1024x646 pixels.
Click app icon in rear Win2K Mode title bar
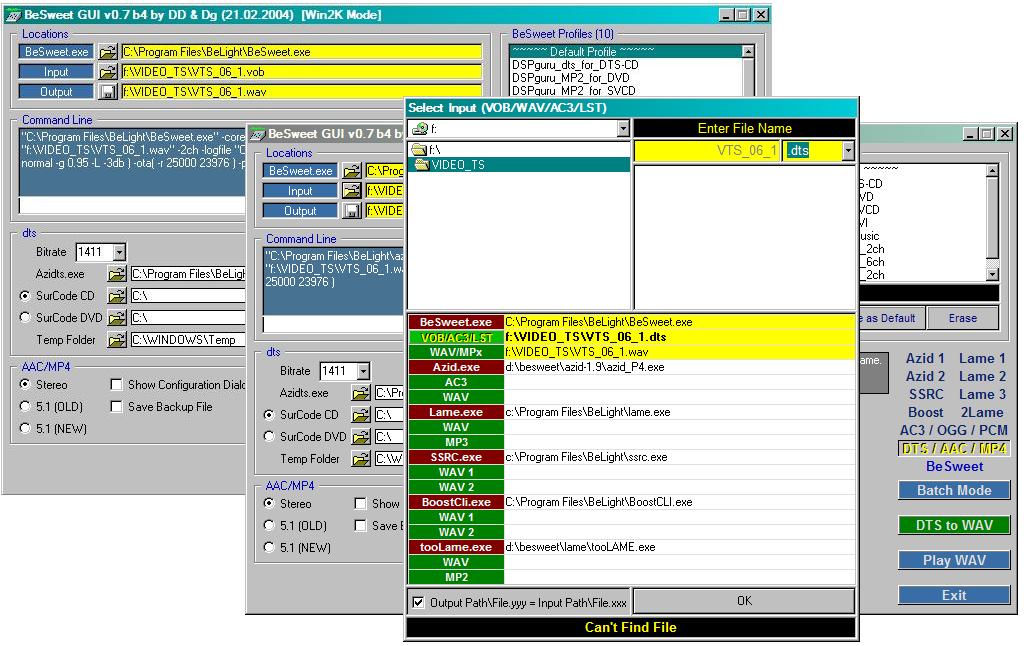13,14
